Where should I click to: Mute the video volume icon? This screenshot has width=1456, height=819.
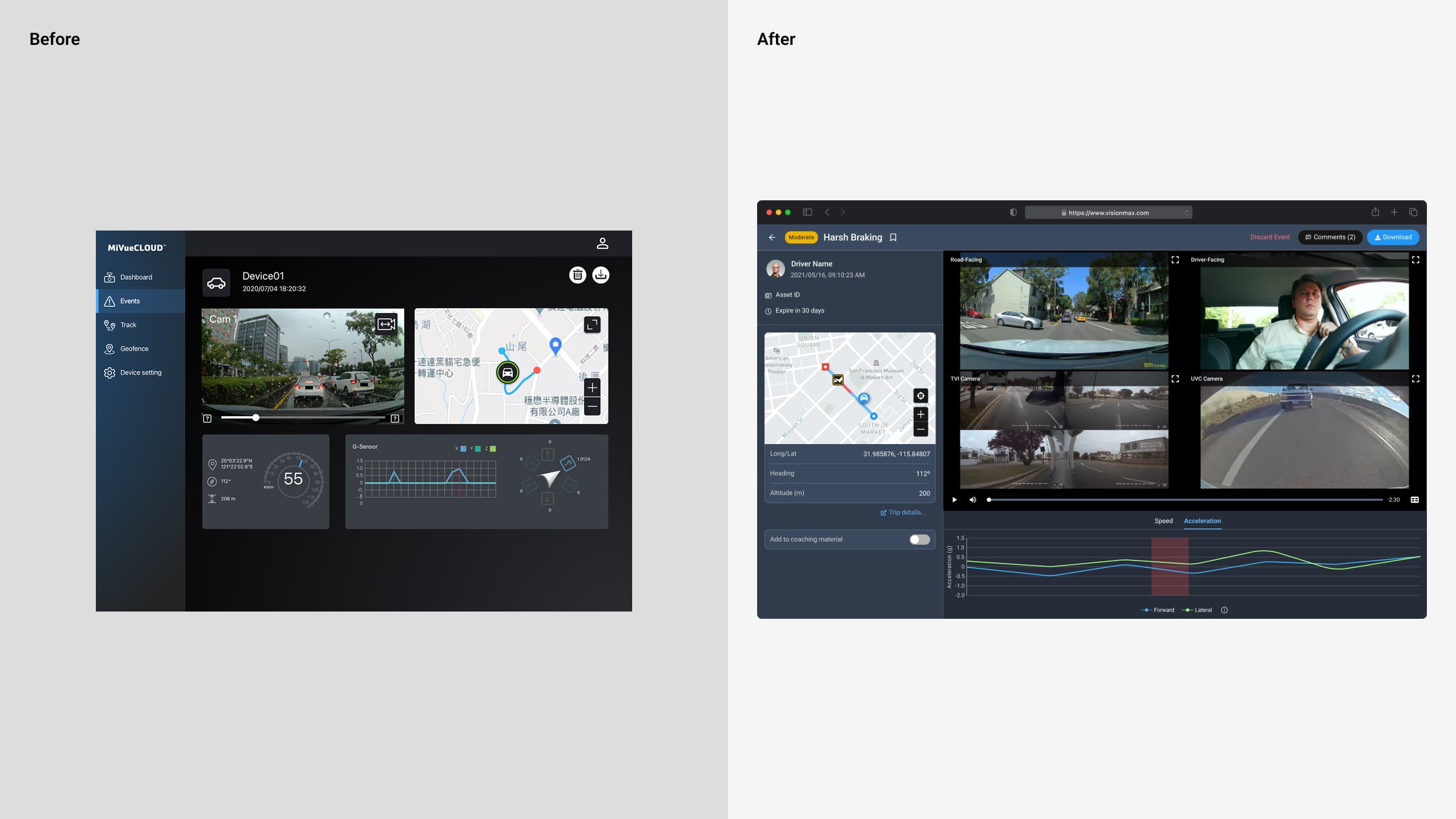tap(973, 500)
